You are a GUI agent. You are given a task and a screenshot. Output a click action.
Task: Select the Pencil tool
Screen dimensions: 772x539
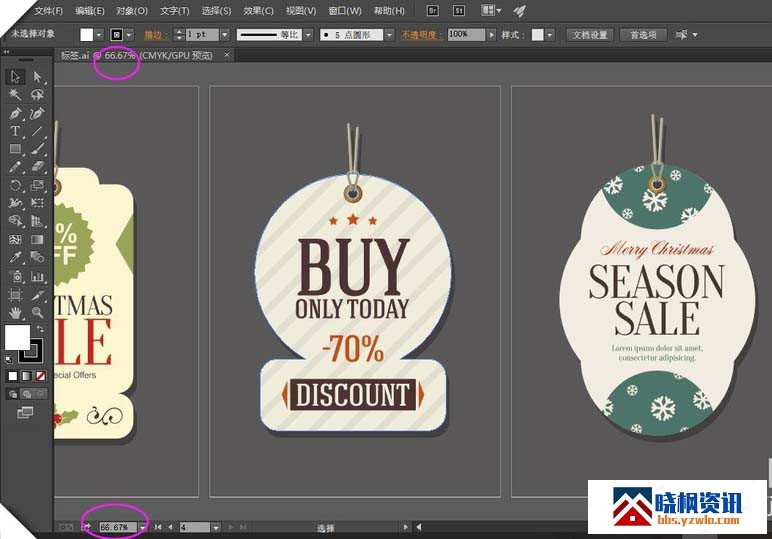tap(15, 167)
